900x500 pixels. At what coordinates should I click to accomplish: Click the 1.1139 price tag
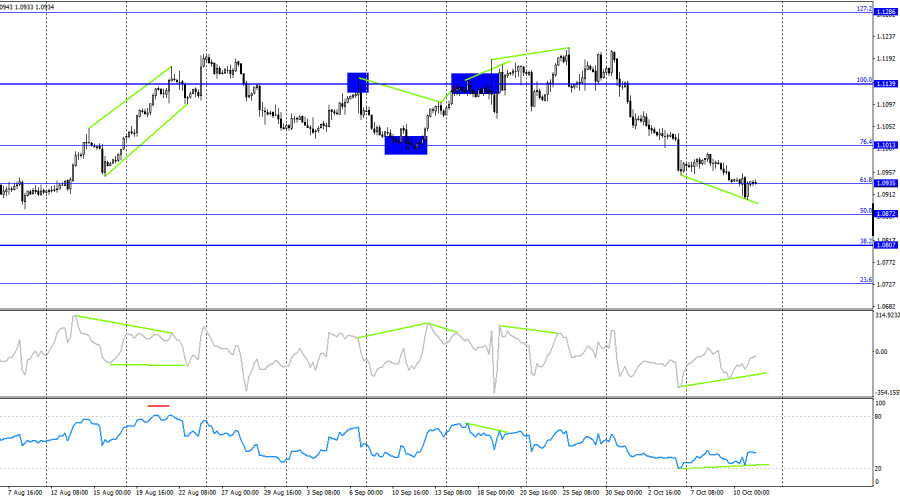[885, 84]
